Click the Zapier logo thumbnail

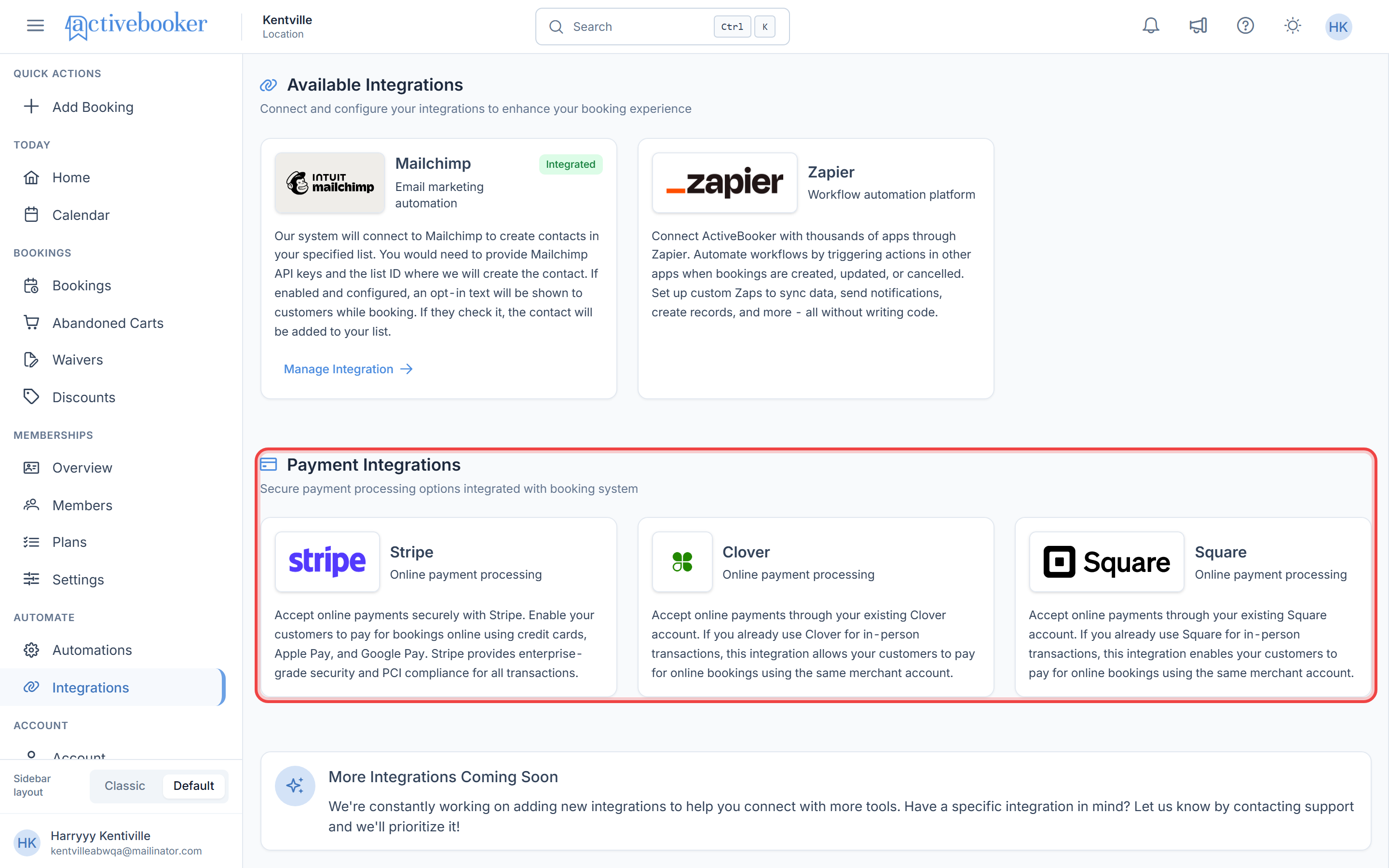(x=724, y=183)
